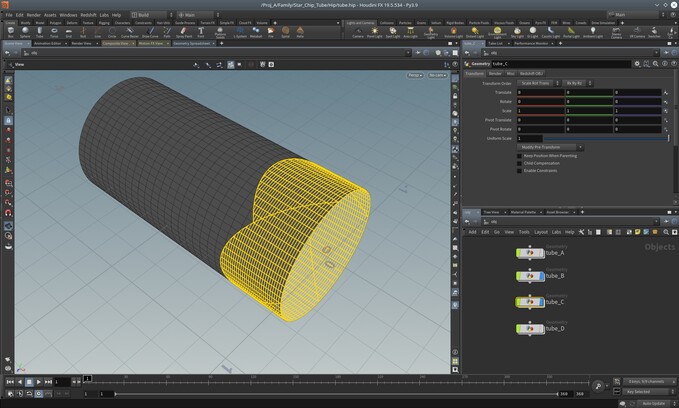Open the Render menu

[33, 15]
